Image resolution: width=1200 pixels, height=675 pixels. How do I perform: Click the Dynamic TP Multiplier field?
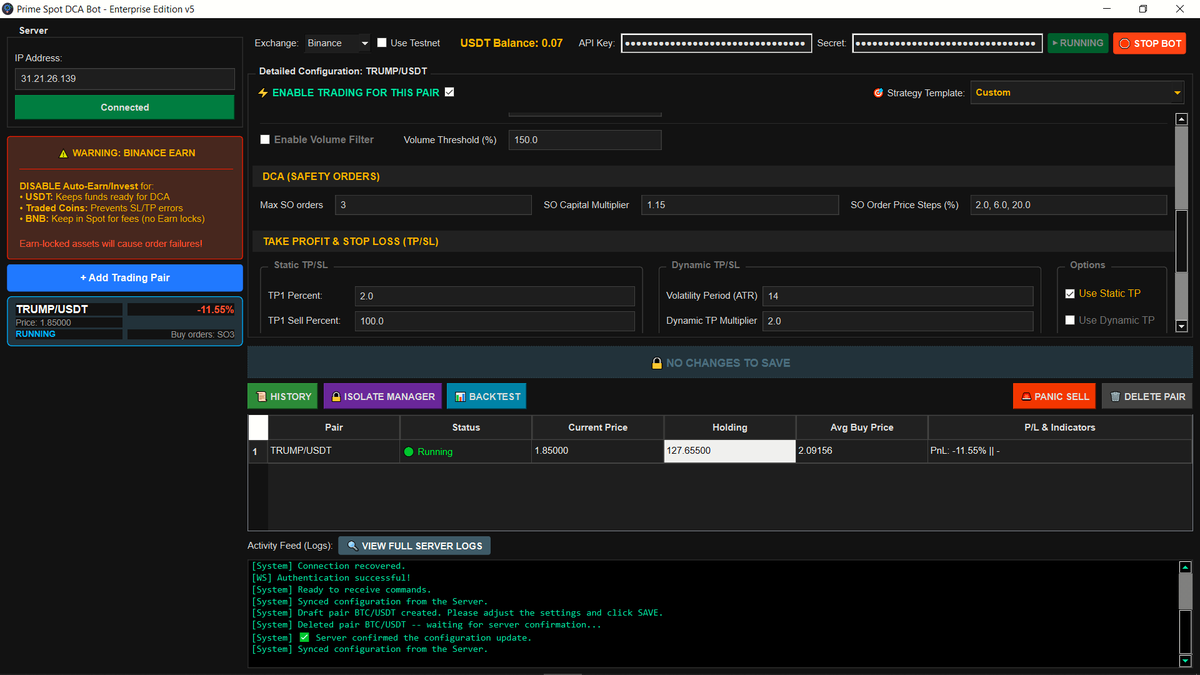tap(898, 321)
